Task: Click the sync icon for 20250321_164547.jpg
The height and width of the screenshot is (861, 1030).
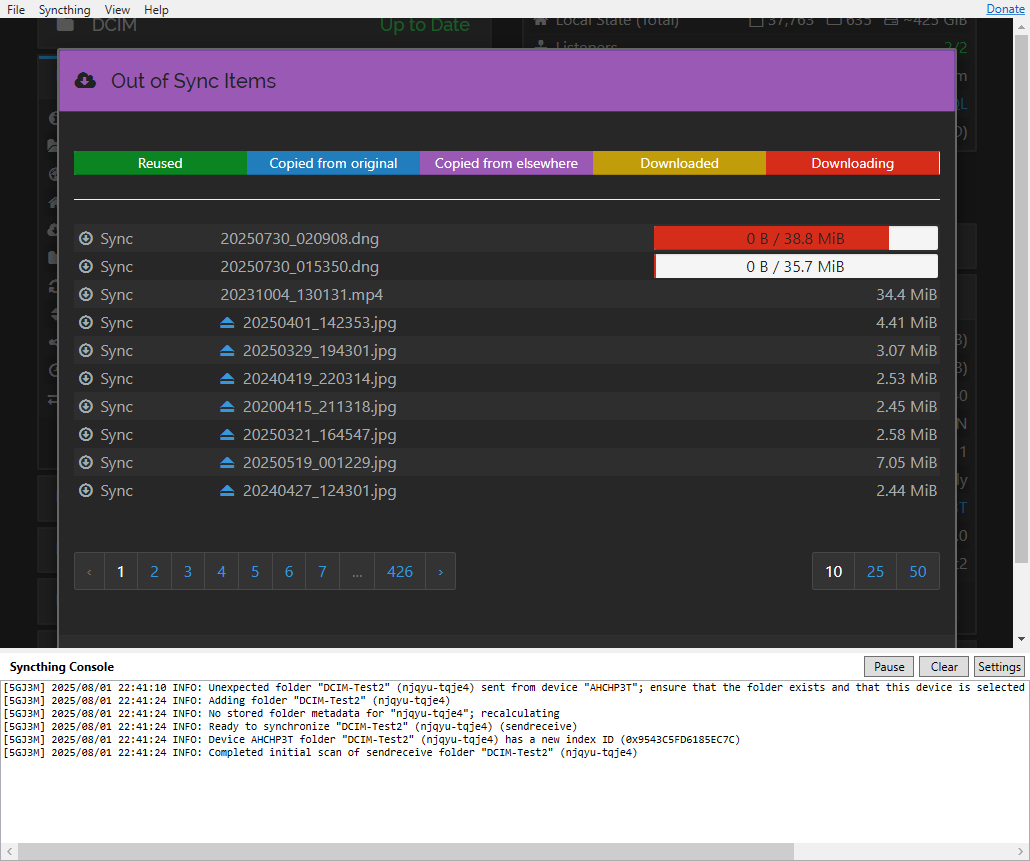Action: click(x=86, y=434)
